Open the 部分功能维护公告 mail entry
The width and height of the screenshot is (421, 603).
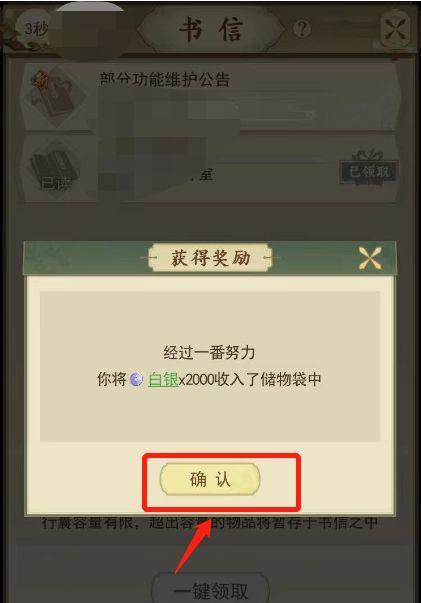210,98
